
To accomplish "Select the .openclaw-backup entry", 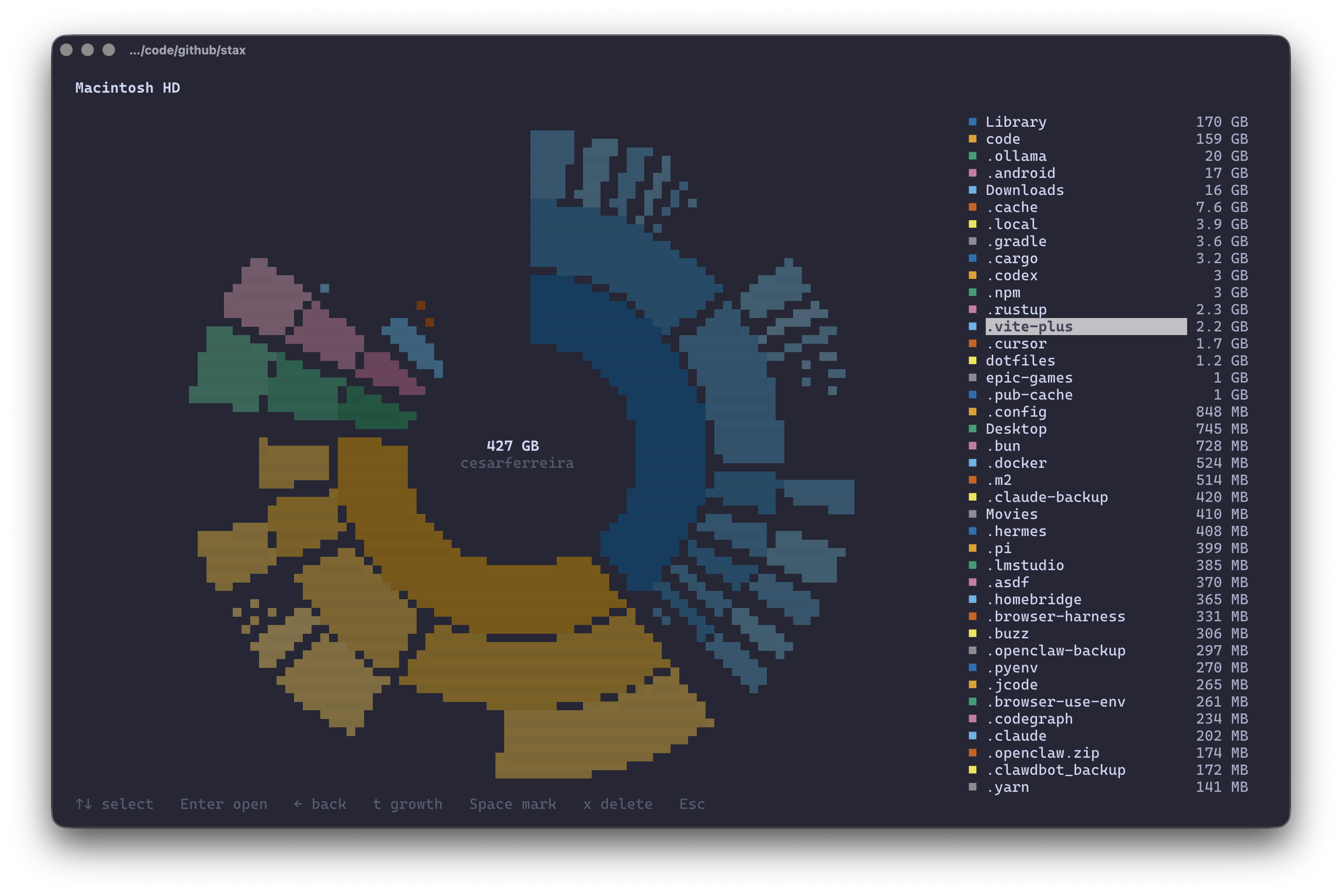I will [x=1108, y=651].
